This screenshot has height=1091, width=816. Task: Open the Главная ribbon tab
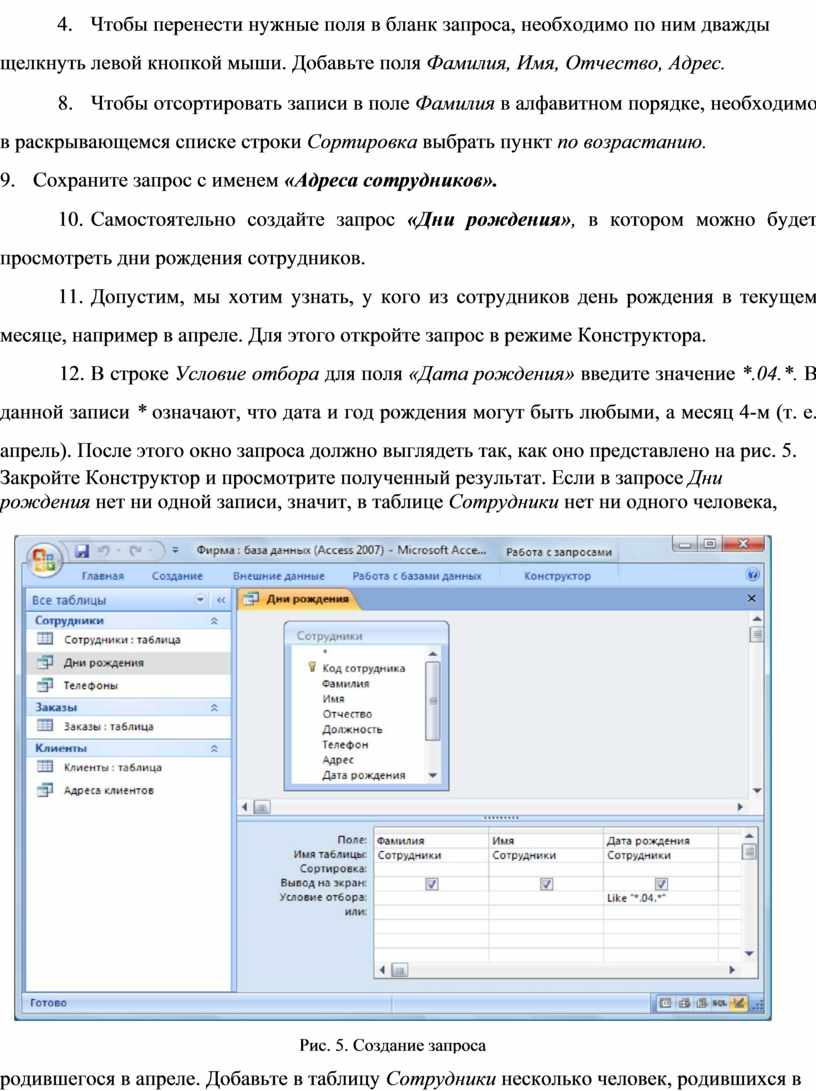[x=103, y=576]
